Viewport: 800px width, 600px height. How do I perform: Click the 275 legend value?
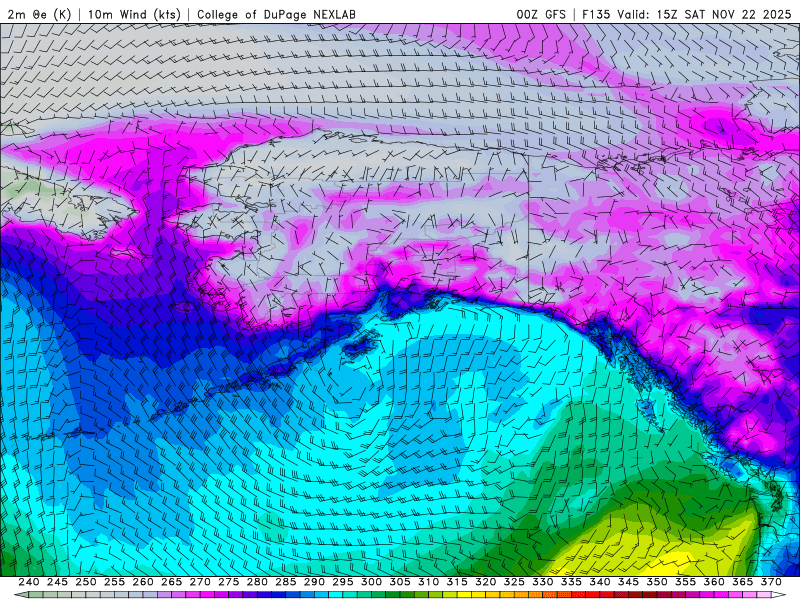229,582
